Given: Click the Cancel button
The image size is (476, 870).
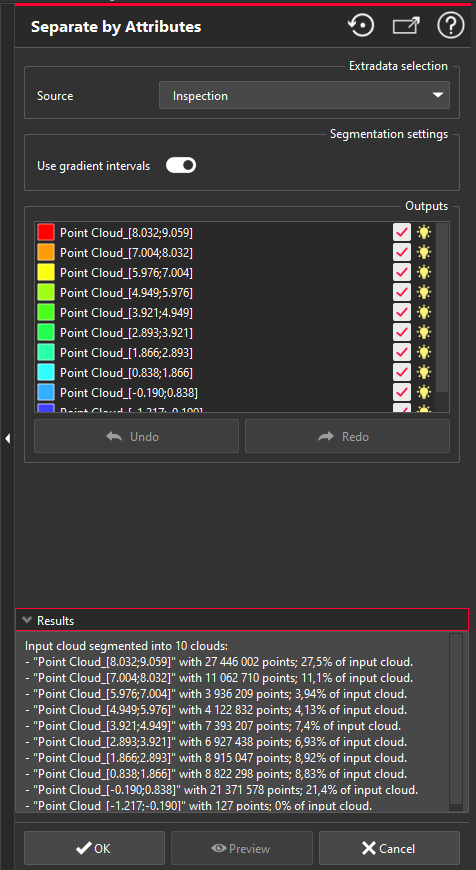Looking at the screenshot, I should click(389, 848).
